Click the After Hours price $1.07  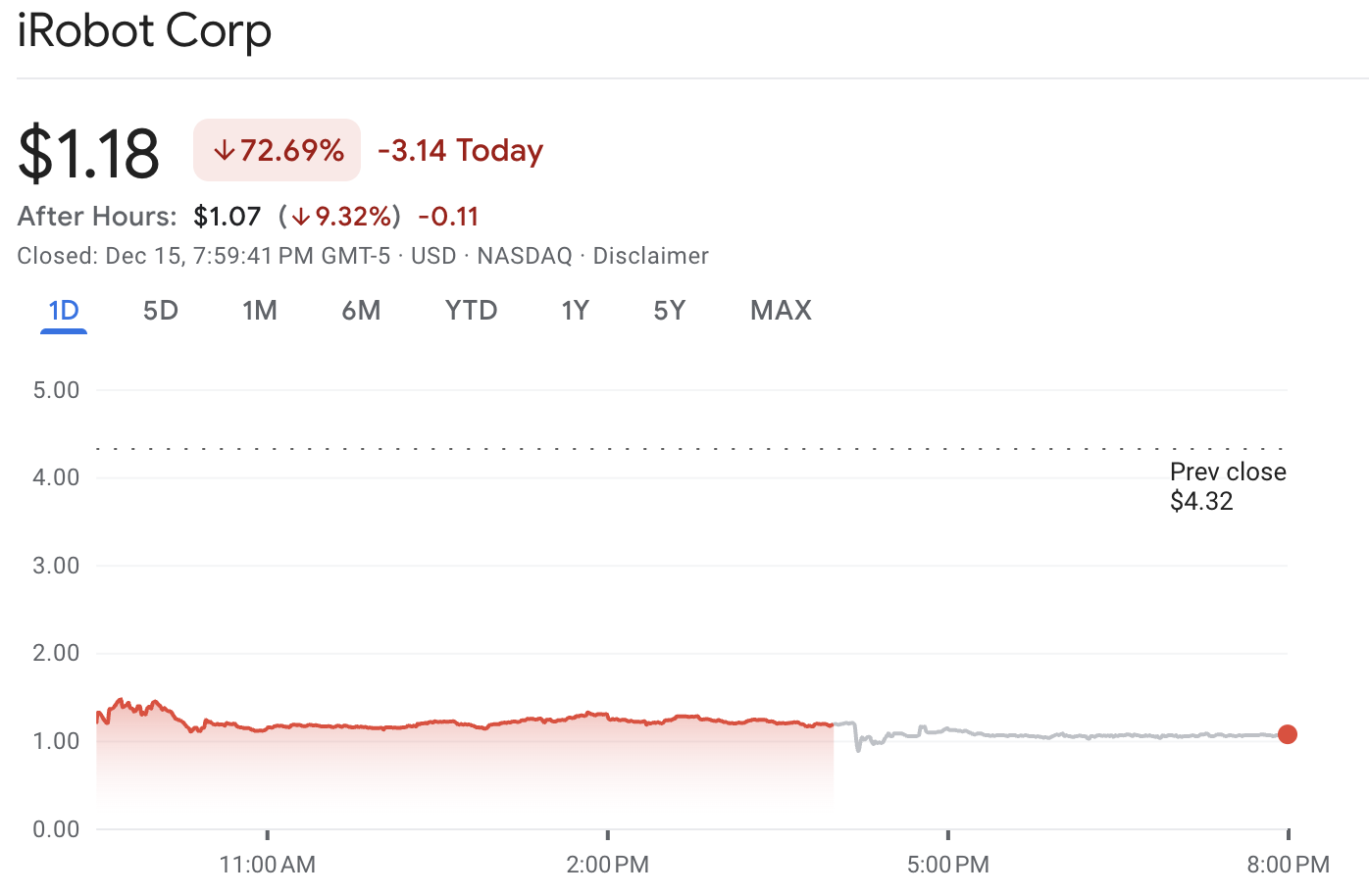228,216
